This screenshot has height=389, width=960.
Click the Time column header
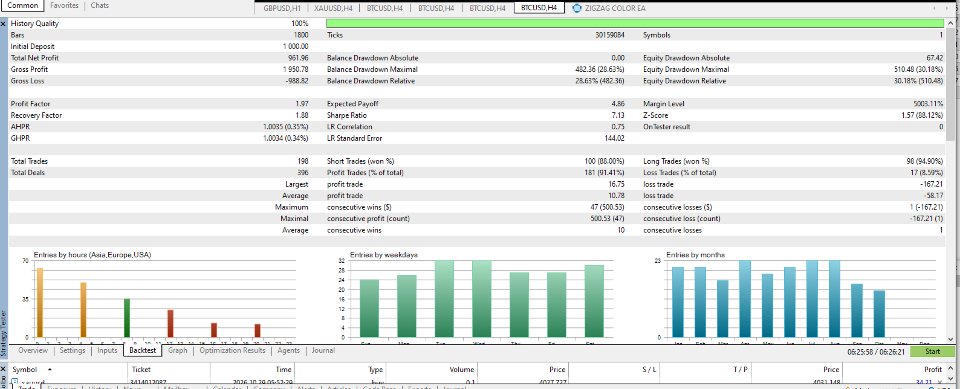click(252, 370)
